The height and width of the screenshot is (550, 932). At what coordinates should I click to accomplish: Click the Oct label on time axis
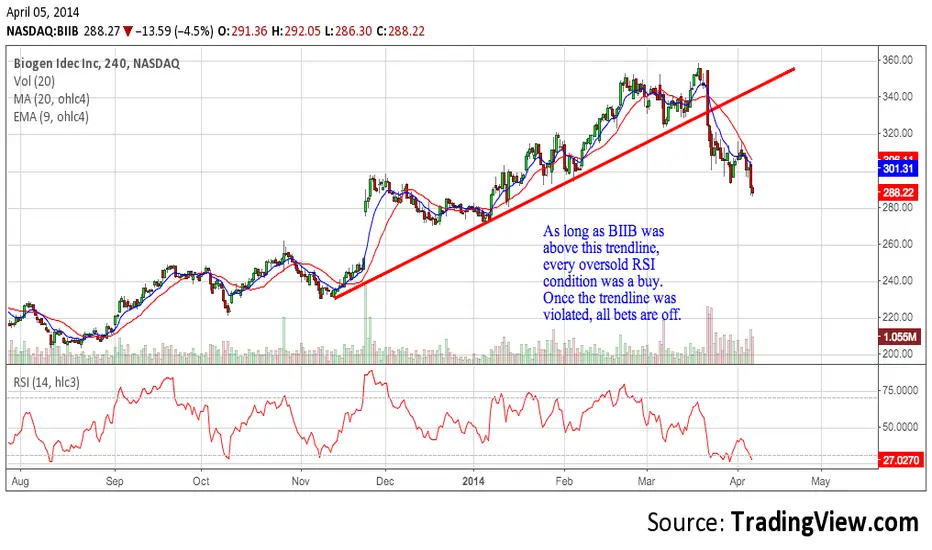click(x=201, y=481)
